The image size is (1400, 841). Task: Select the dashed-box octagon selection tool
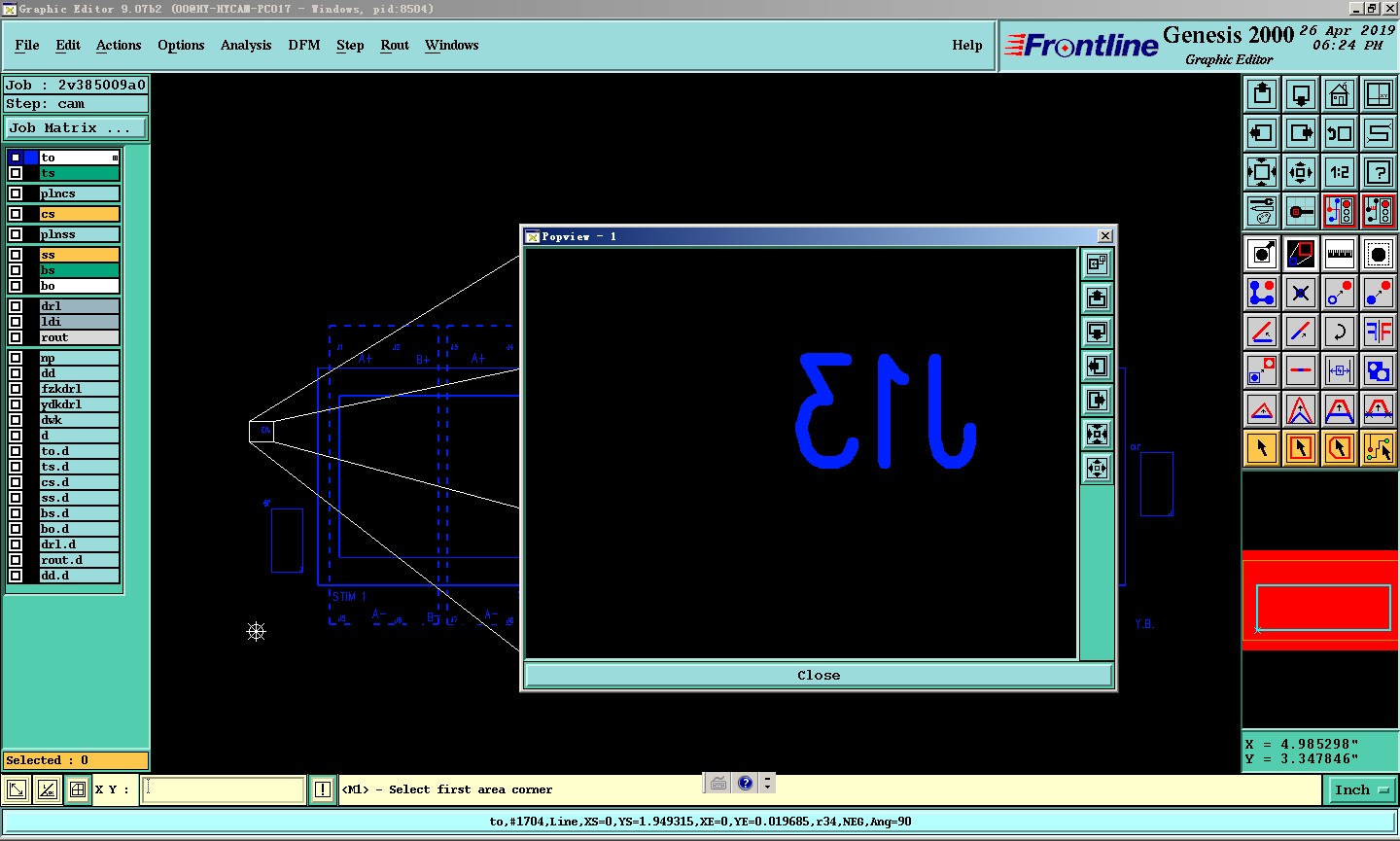click(x=1379, y=254)
